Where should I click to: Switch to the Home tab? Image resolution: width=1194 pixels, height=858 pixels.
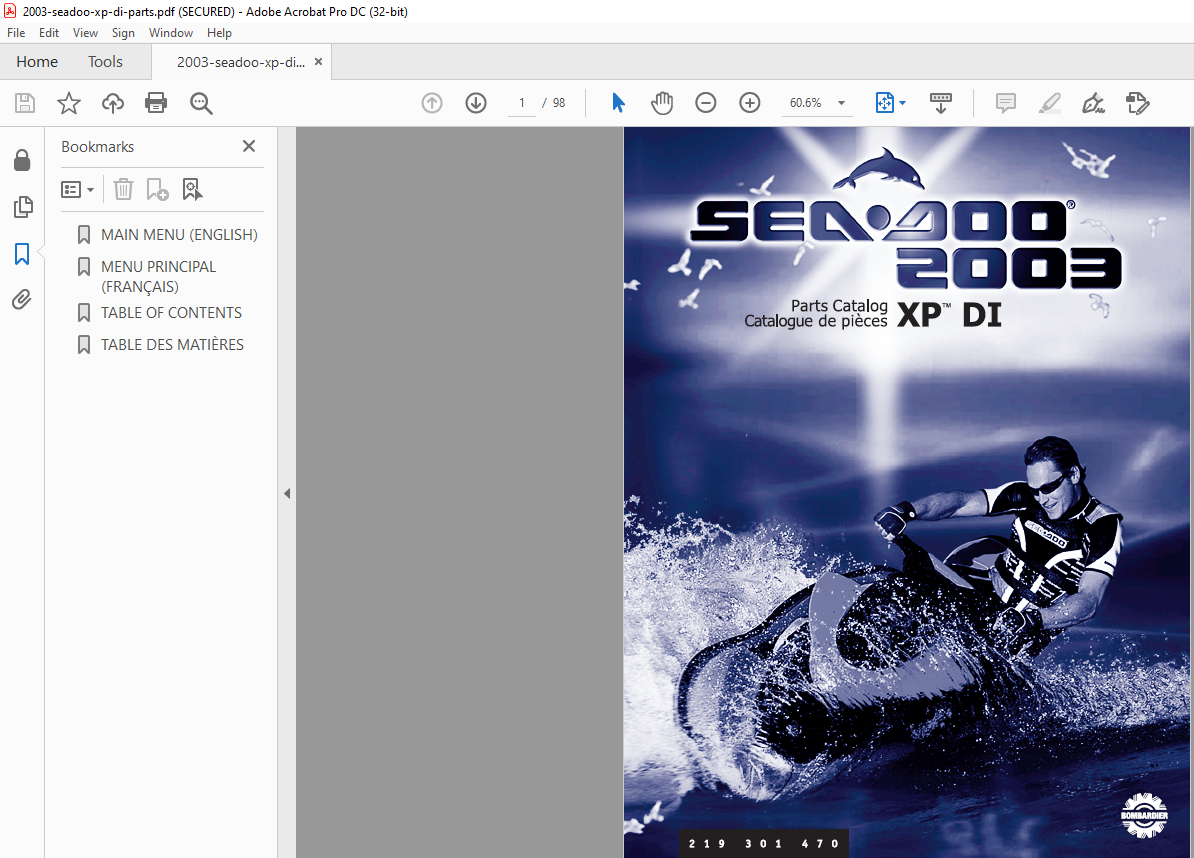pos(37,62)
